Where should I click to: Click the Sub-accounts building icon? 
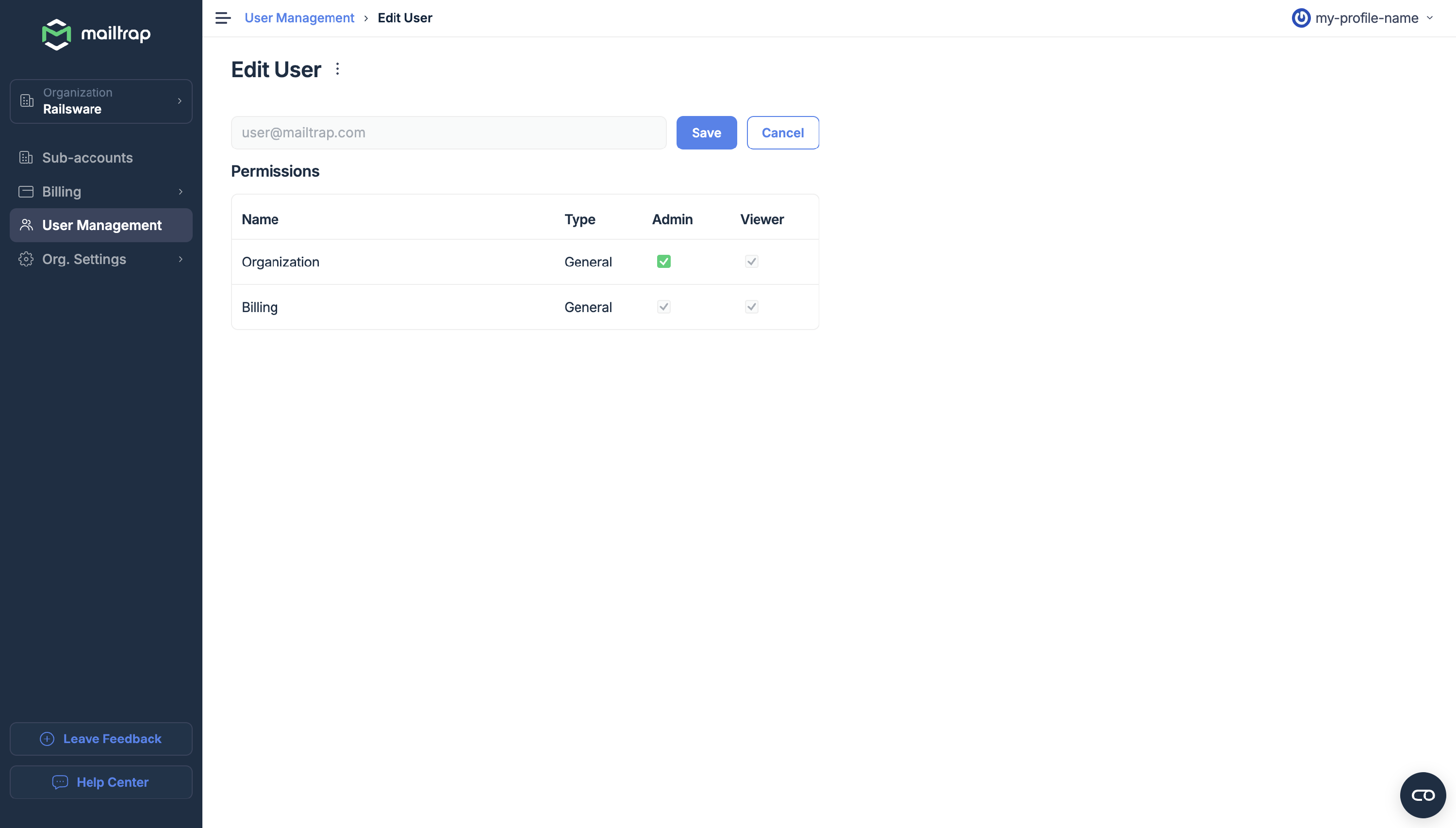click(x=26, y=158)
